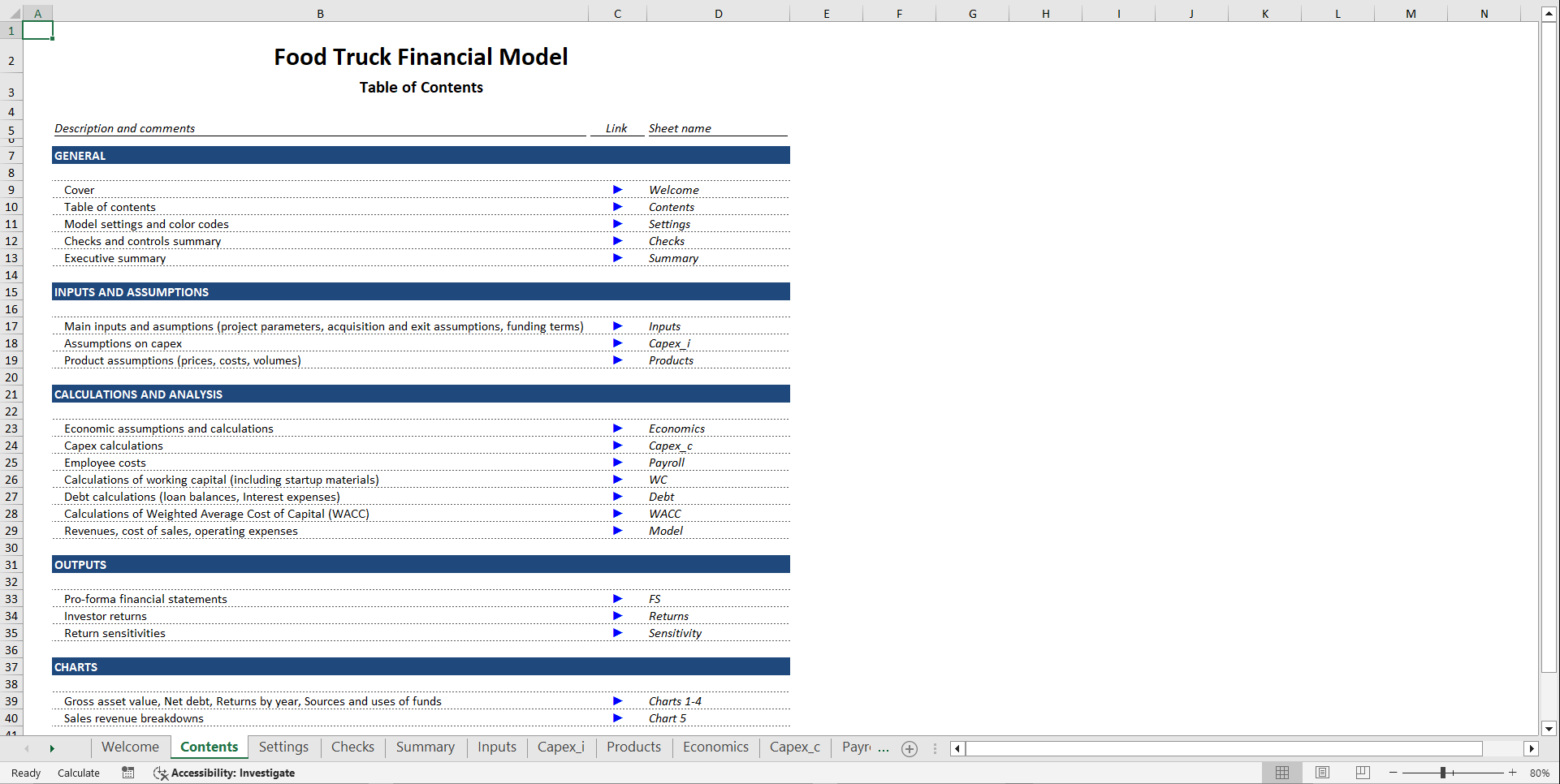This screenshot has height=784, width=1560.
Task: Open the Capex_c sheet tab
Action: click(x=794, y=747)
